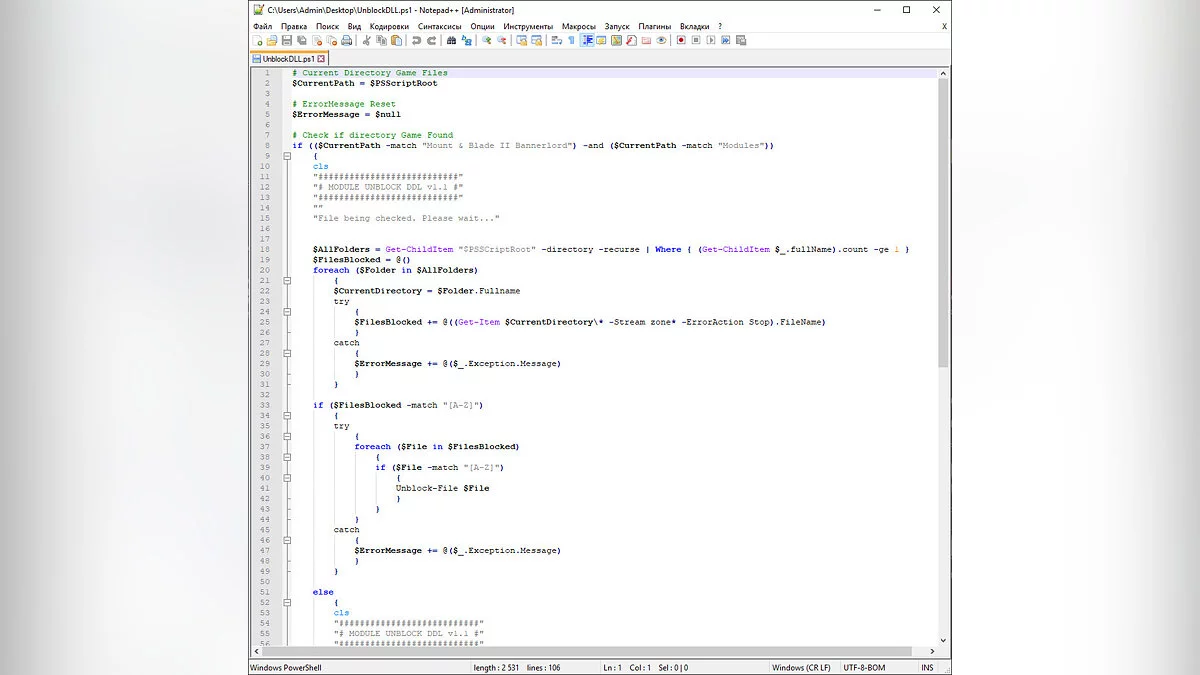The width and height of the screenshot is (1200, 675).
Task: Collapse the code fold at line 9
Action: click(x=287, y=156)
